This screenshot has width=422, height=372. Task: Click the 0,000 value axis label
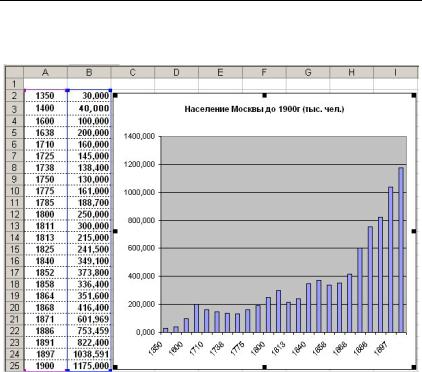point(146,332)
